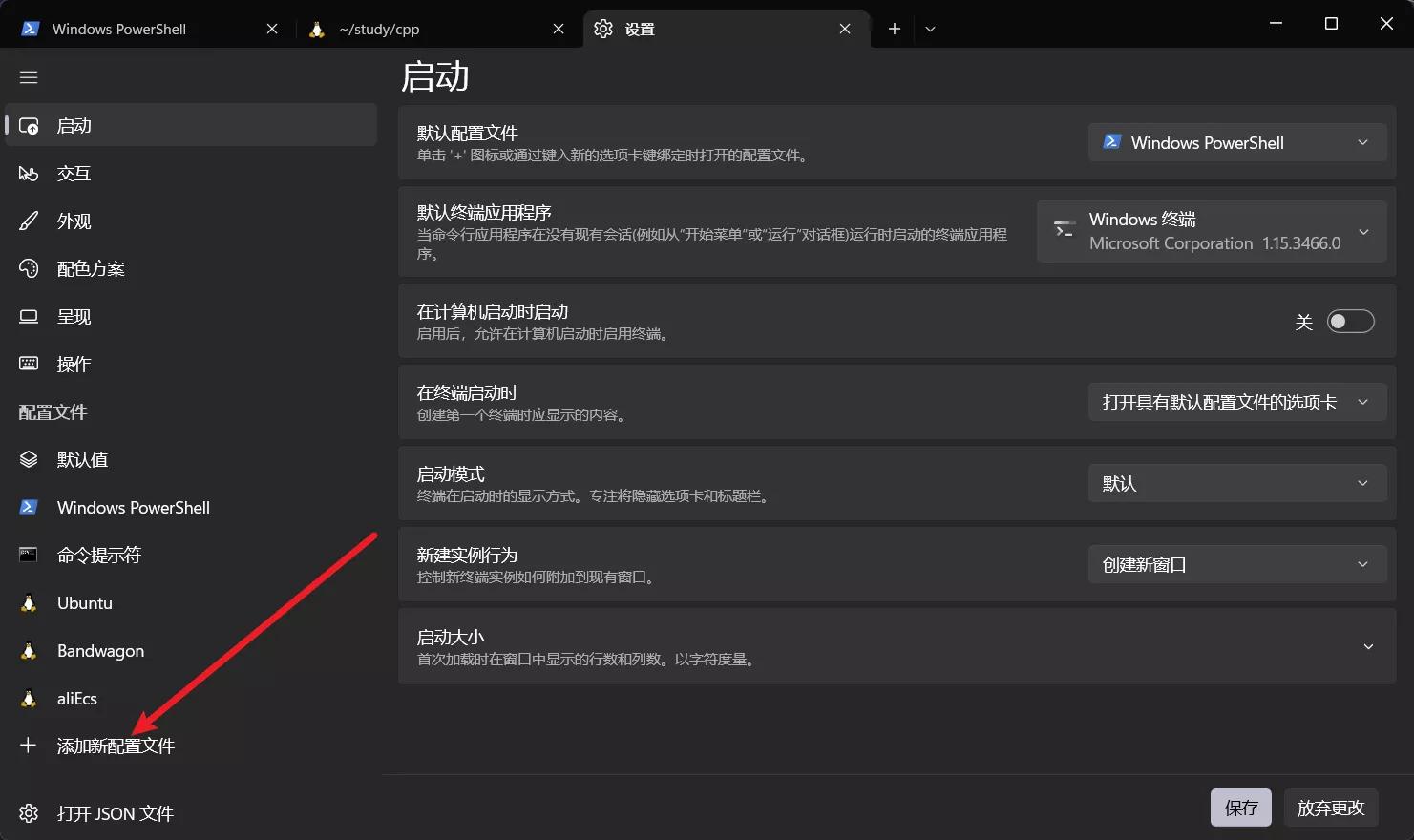Maximize the terminal window
This screenshot has height=840, width=1414.
pos(1331,23)
